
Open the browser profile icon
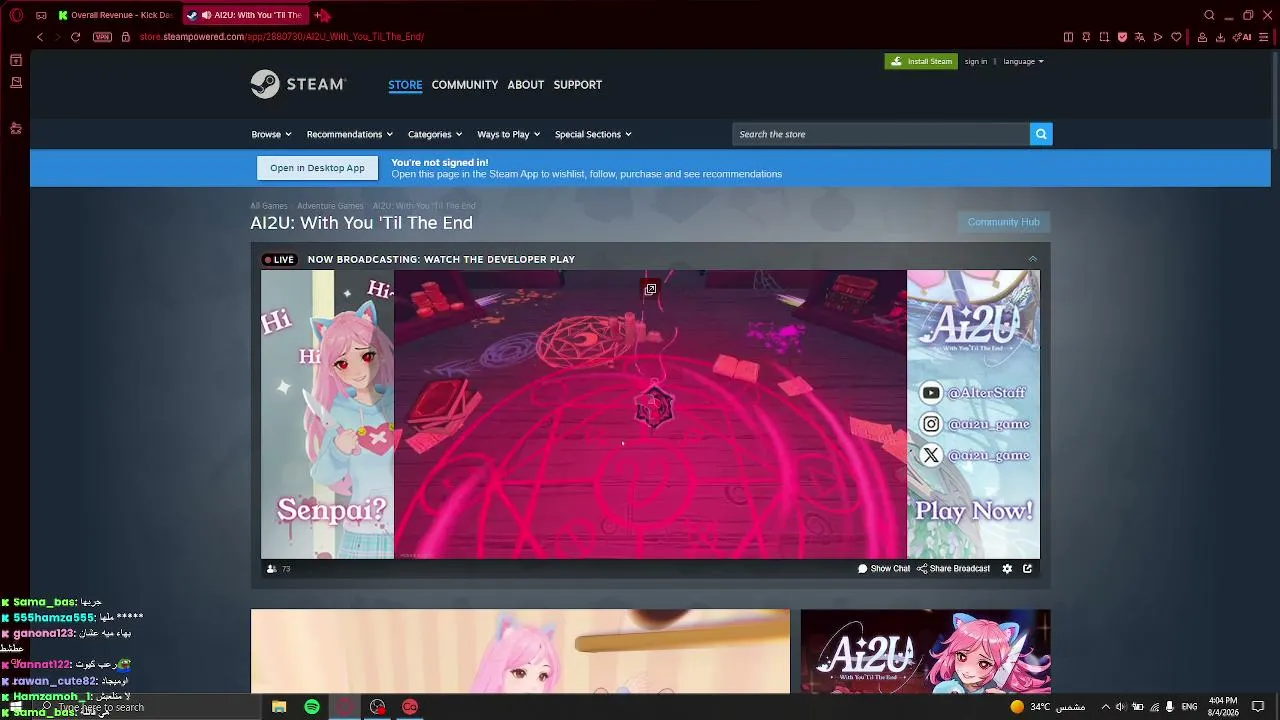tap(1202, 37)
